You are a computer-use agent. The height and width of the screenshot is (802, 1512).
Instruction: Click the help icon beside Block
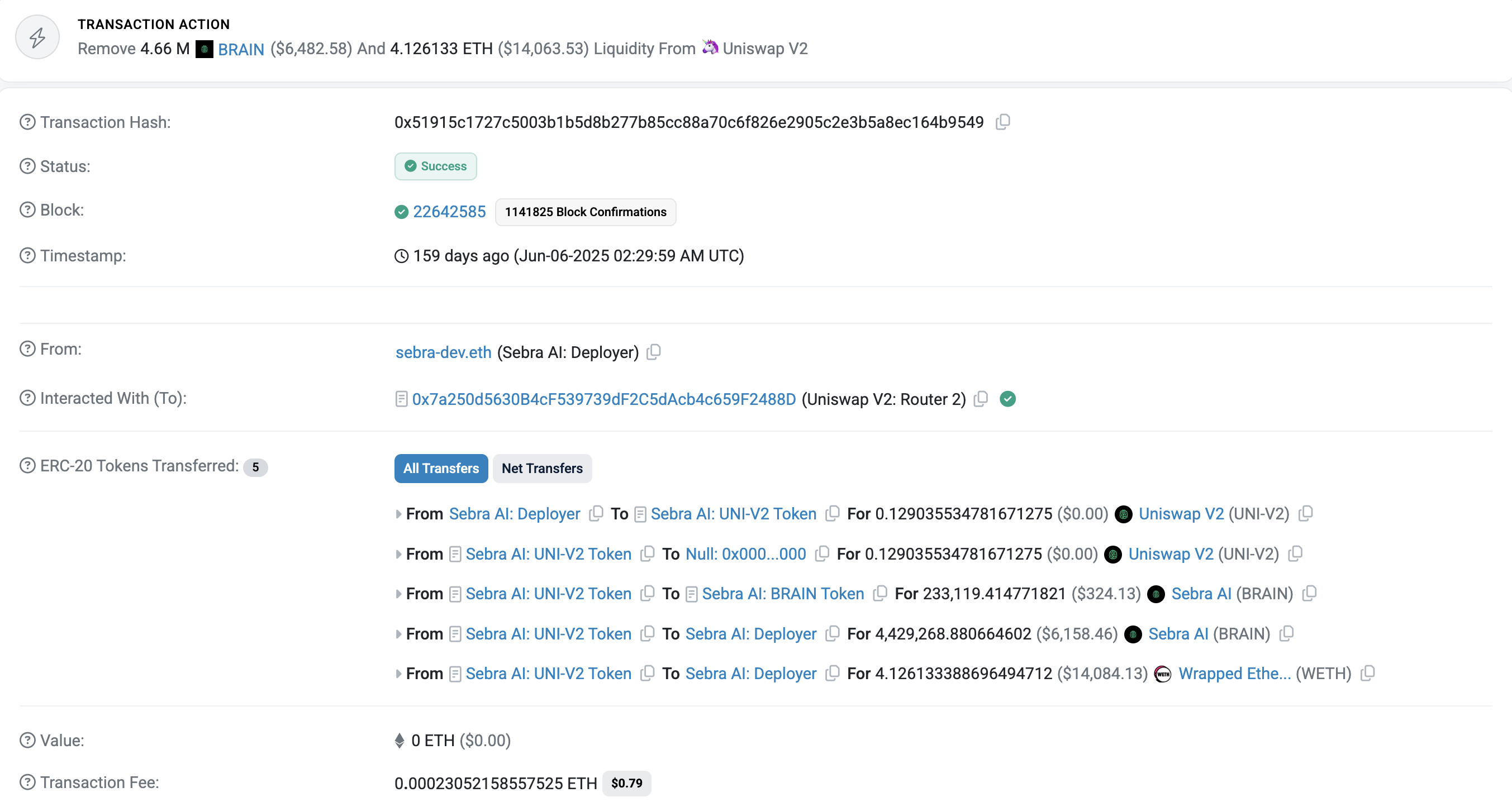click(x=27, y=210)
